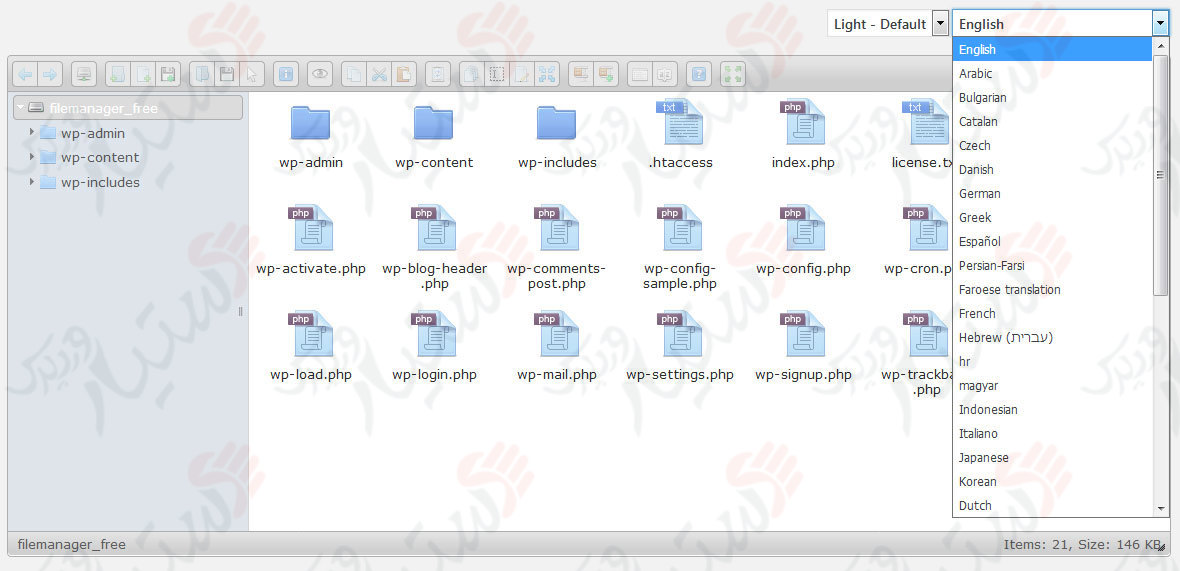Select the wp-activate.php file
1180x571 pixels.
[311, 241]
